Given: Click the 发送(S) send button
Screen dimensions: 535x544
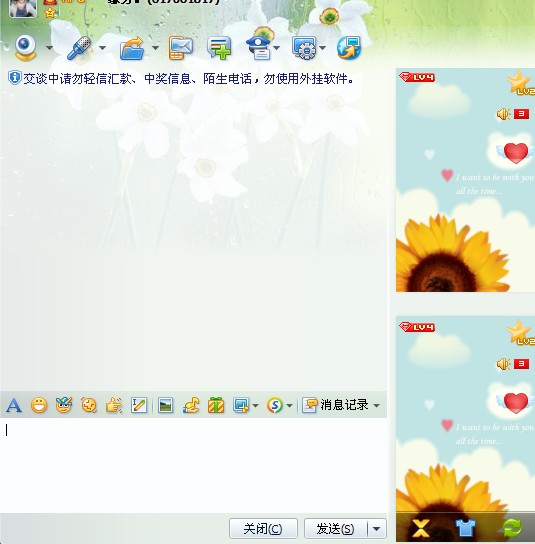Looking at the screenshot, I should click(x=336, y=529).
